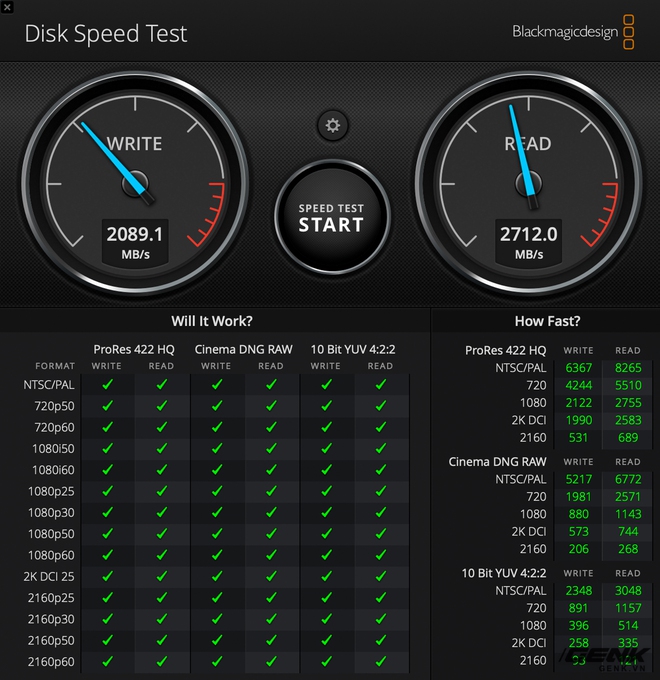Viewport: 660px width, 680px height.
Task: Open settings with the gear icon
Action: (333, 126)
